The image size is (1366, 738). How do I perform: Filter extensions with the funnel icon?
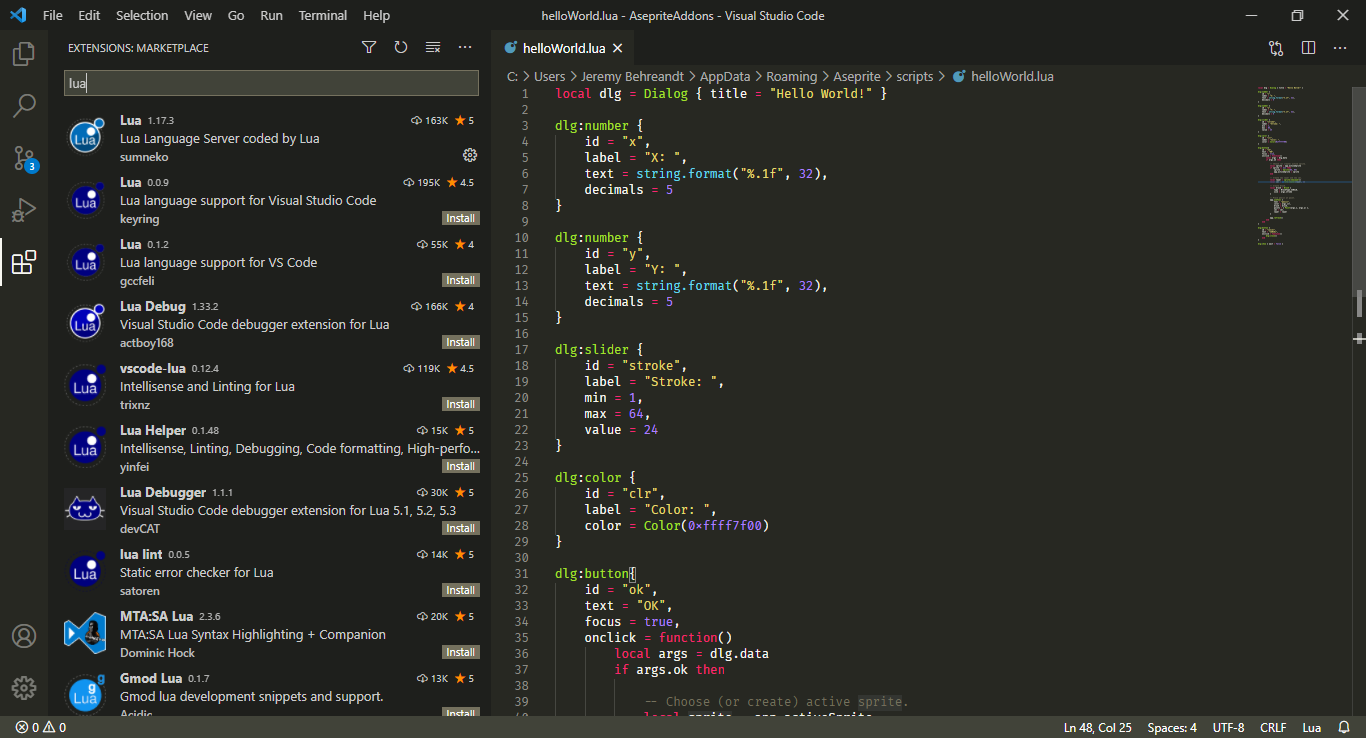click(369, 47)
